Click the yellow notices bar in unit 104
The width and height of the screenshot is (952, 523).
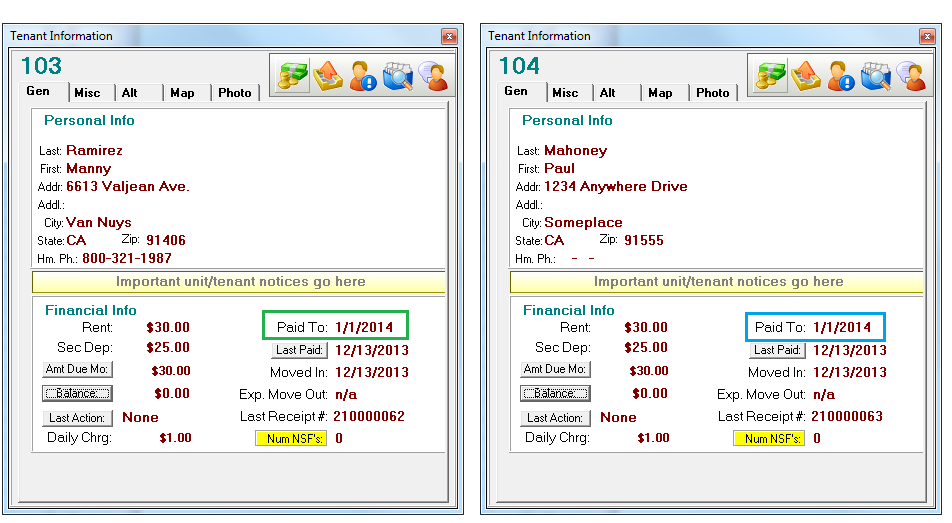tap(717, 282)
